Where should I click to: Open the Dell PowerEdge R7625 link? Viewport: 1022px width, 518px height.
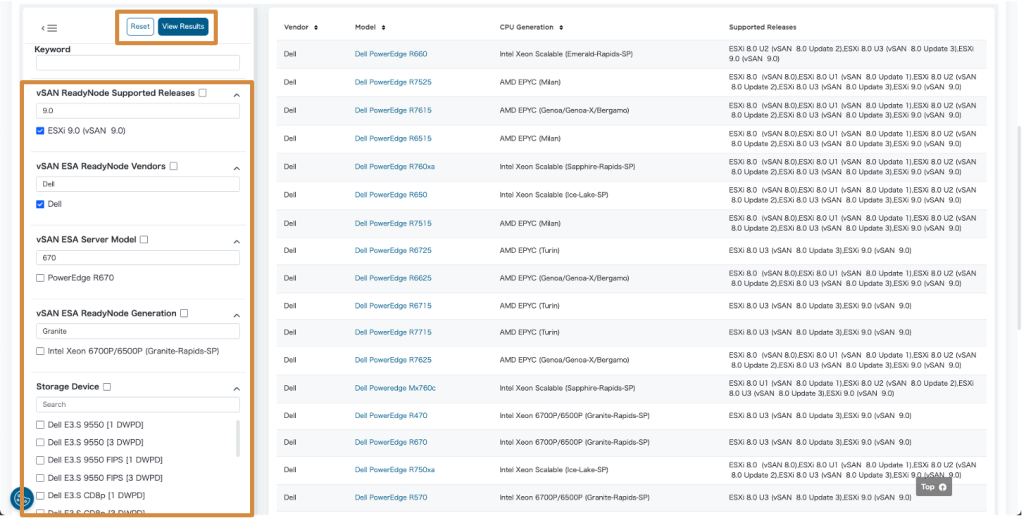[x=393, y=360]
